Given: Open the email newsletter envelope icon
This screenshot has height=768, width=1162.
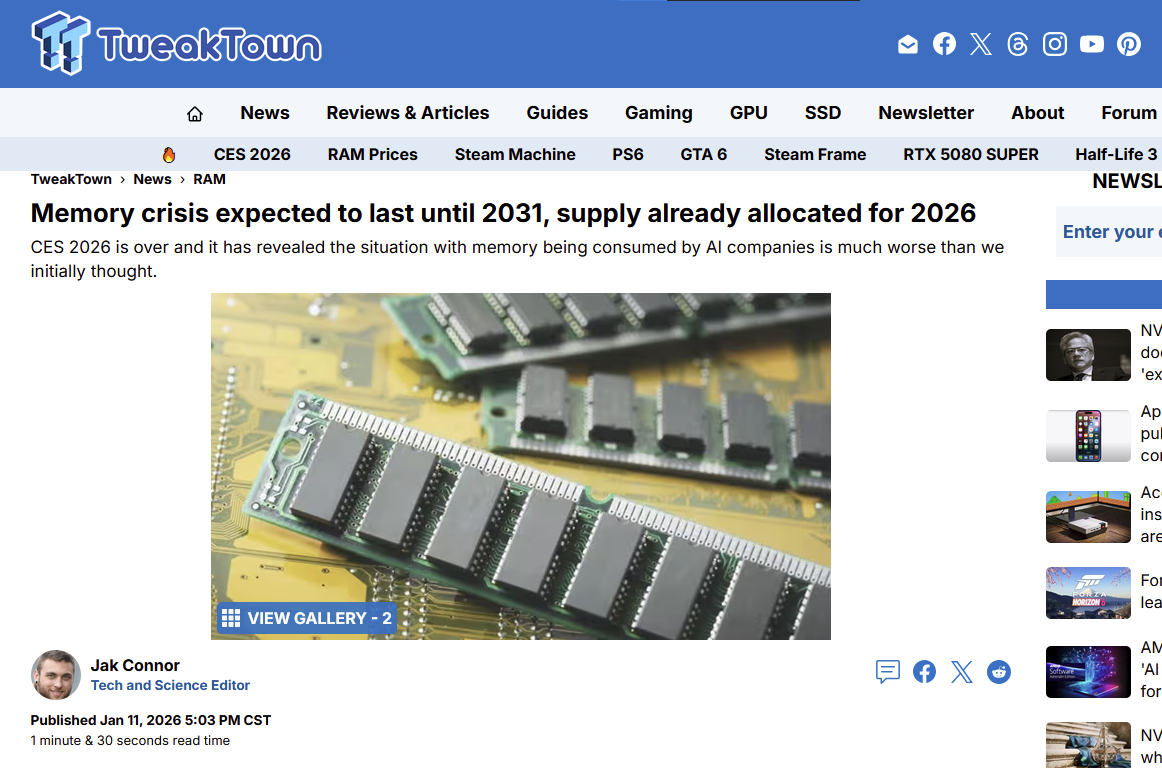Looking at the screenshot, I should tap(908, 44).
